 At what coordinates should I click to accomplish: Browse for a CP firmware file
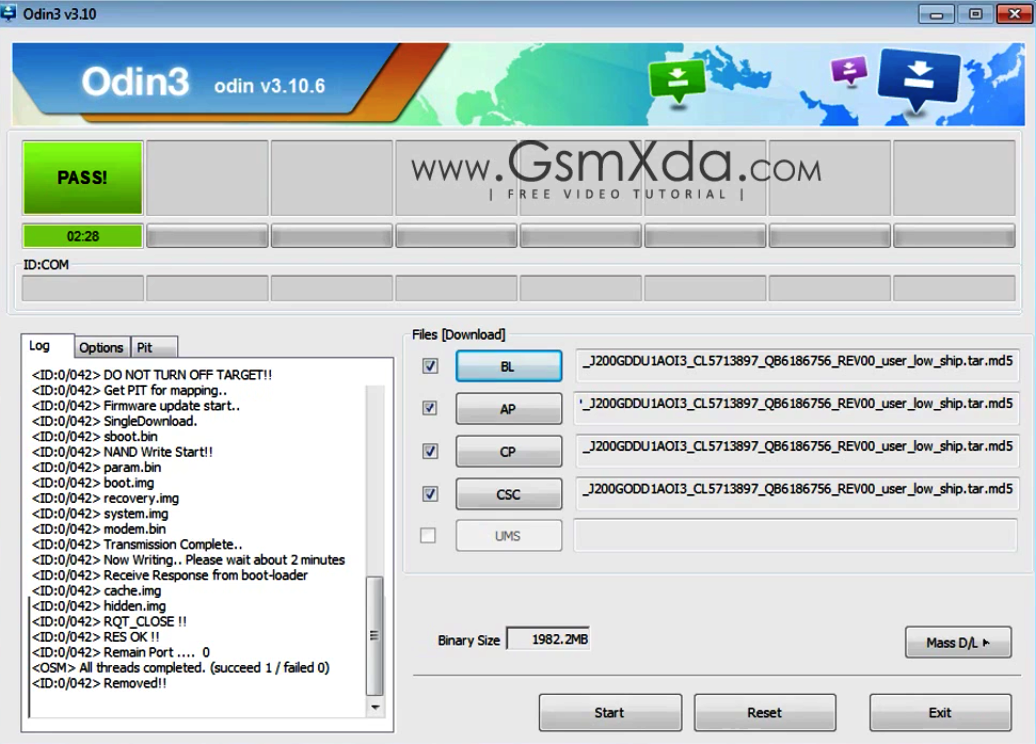coord(508,451)
